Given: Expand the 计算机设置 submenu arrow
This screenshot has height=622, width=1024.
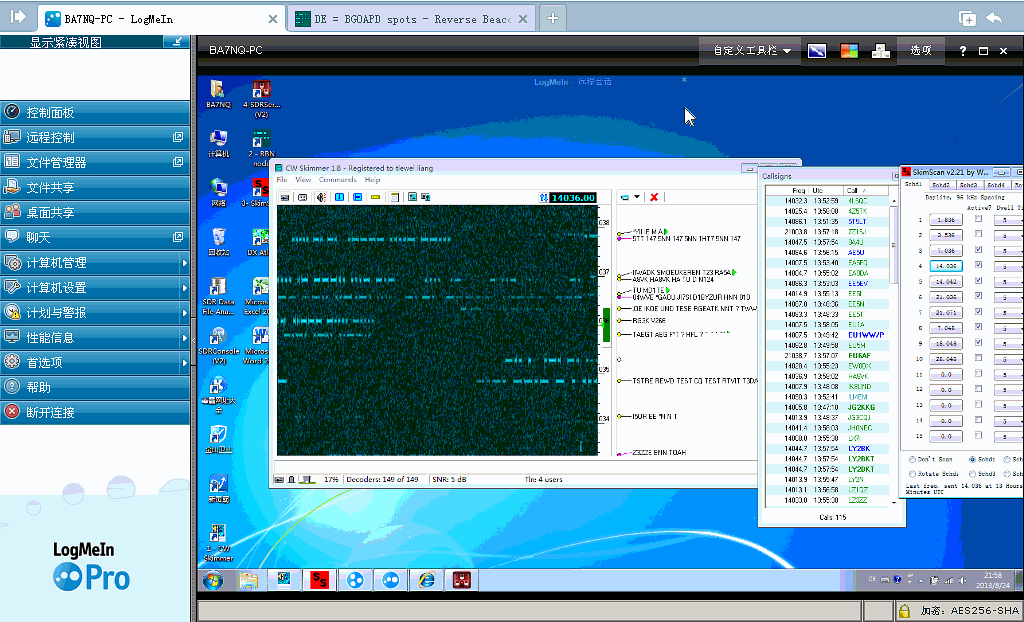Looking at the screenshot, I should [184, 287].
